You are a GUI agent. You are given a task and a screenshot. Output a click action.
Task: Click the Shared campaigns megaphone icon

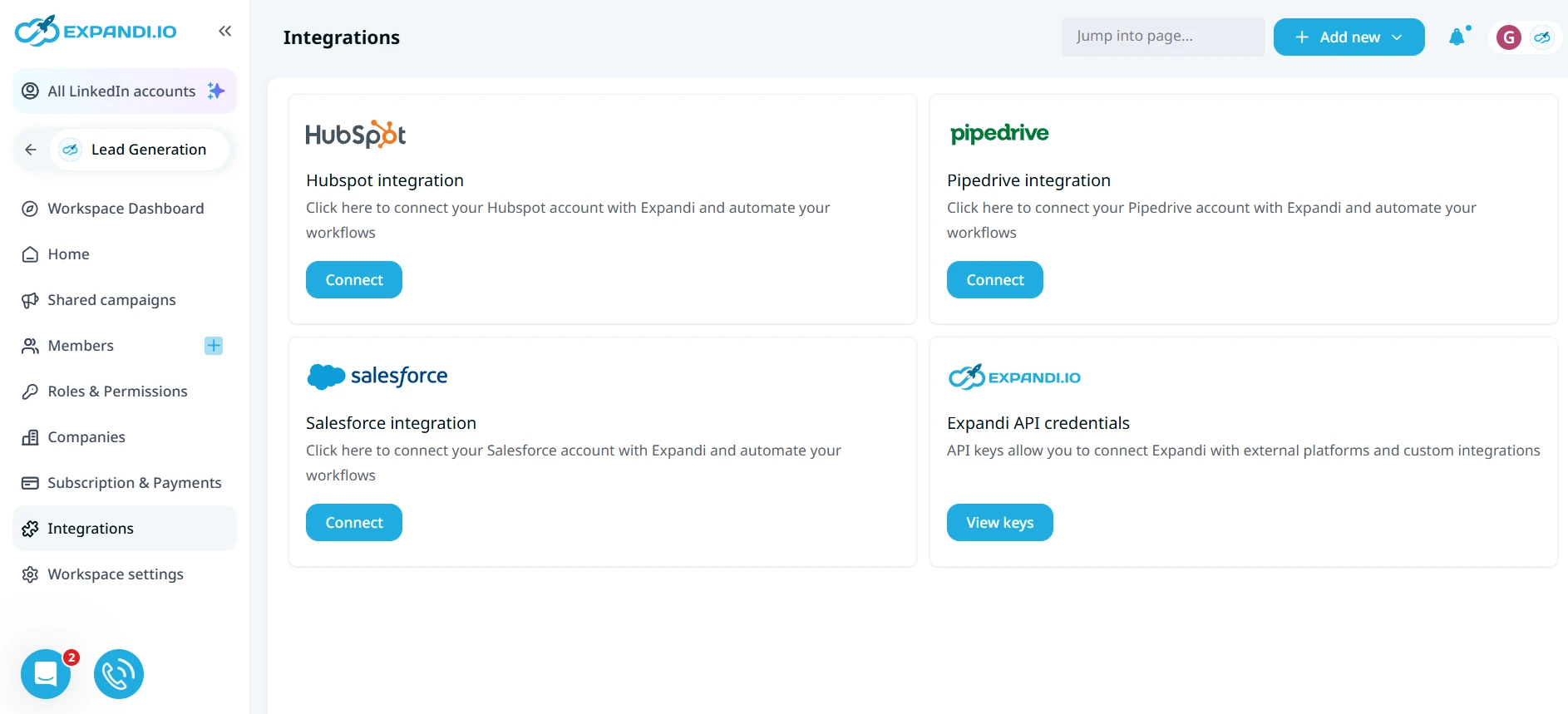(x=30, y=300)
